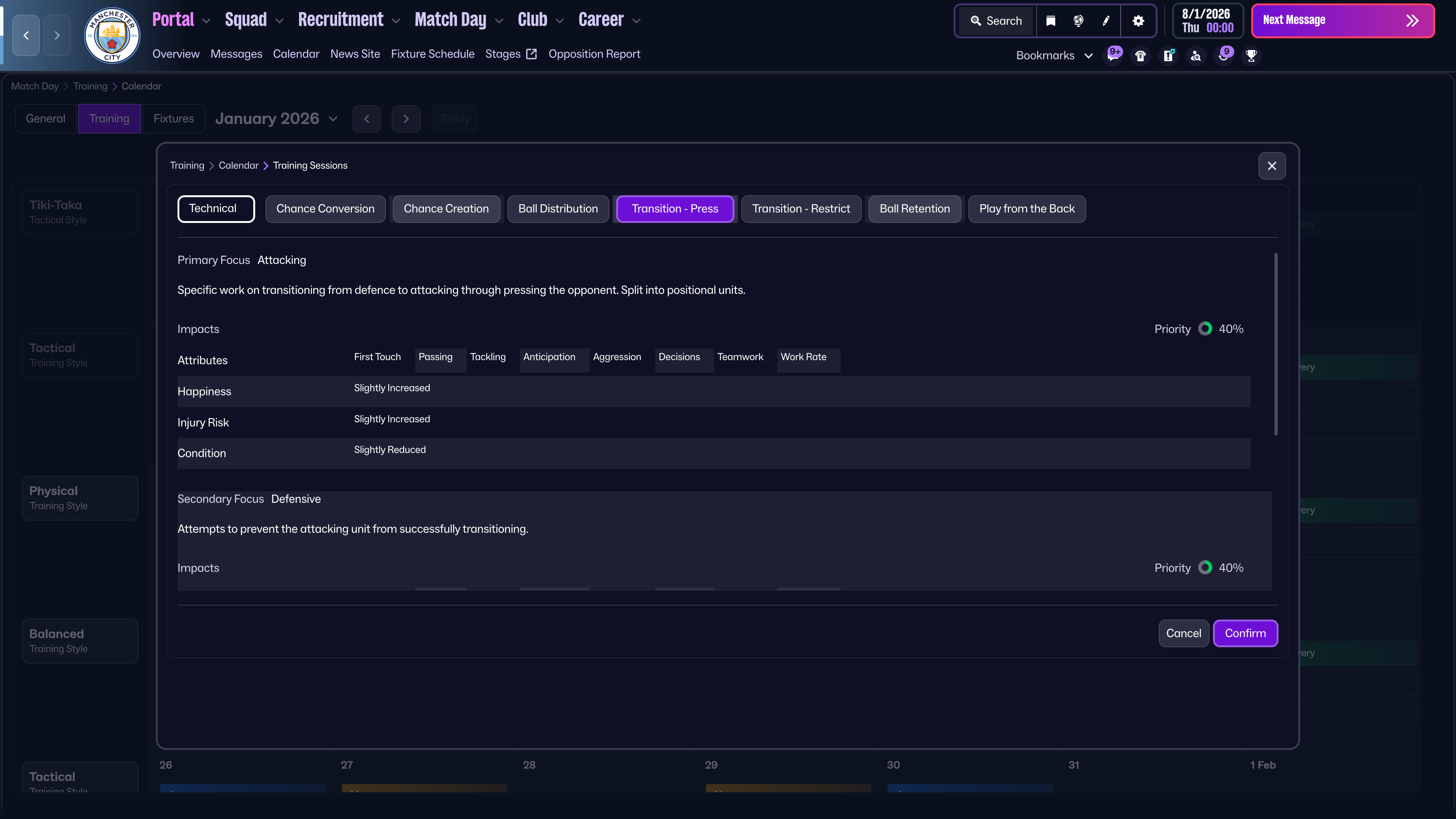1456x819 pixels.
Task: Click the trophy shortcut icon
Action: click(1251, 55)
